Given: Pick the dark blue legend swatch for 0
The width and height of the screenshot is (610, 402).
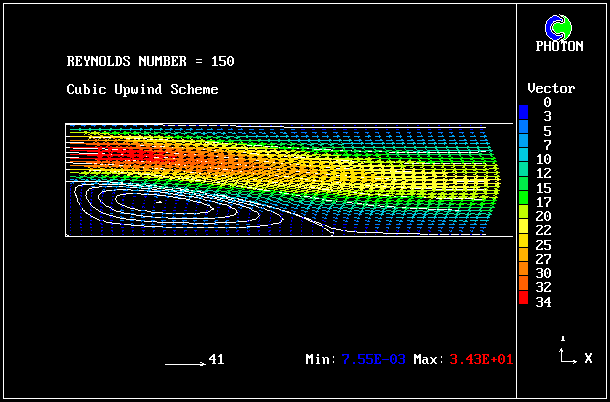Looking at the screenshot, I should pyautogui.click(x=524, y=103).
